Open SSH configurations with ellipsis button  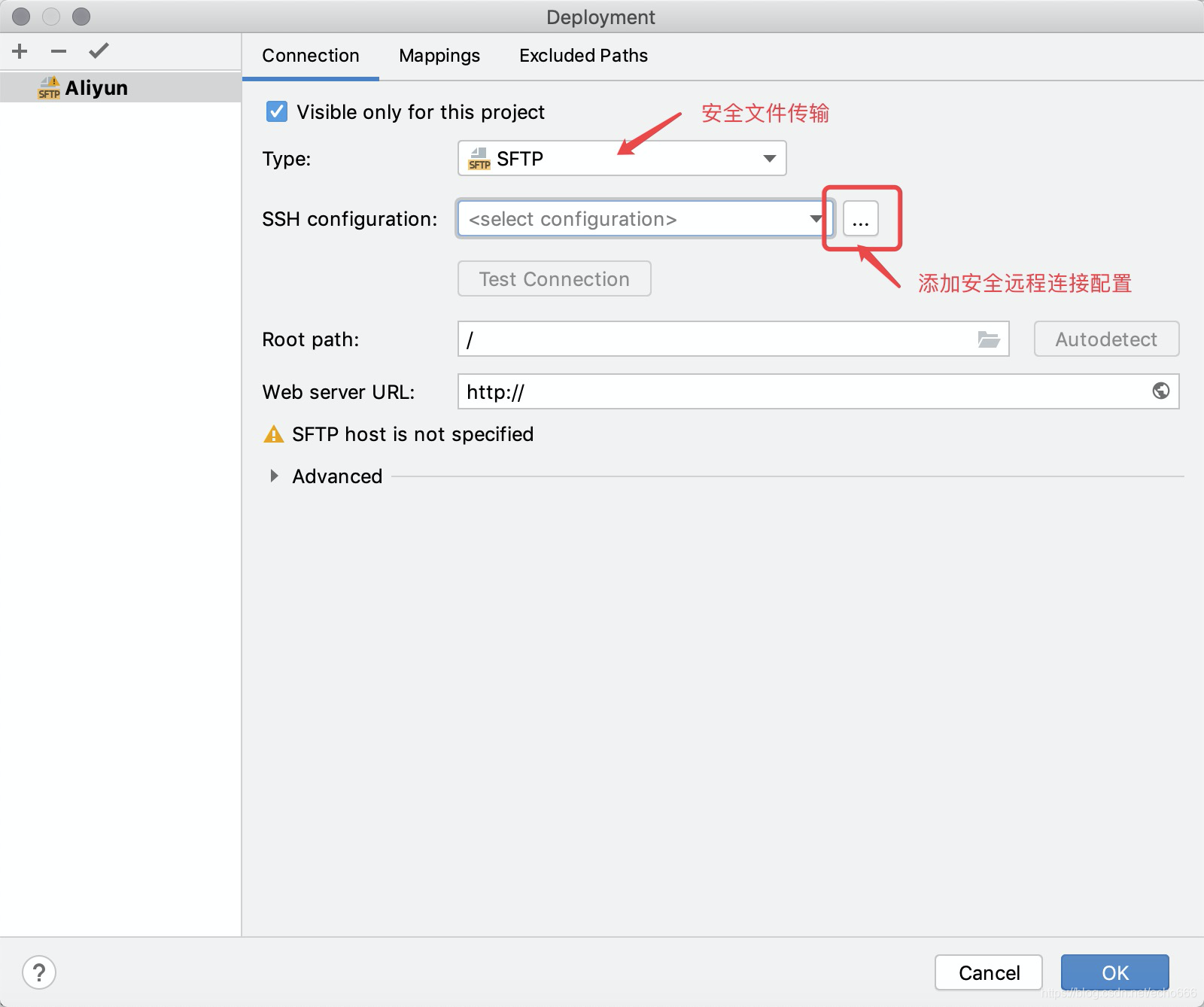pos(861,219)
